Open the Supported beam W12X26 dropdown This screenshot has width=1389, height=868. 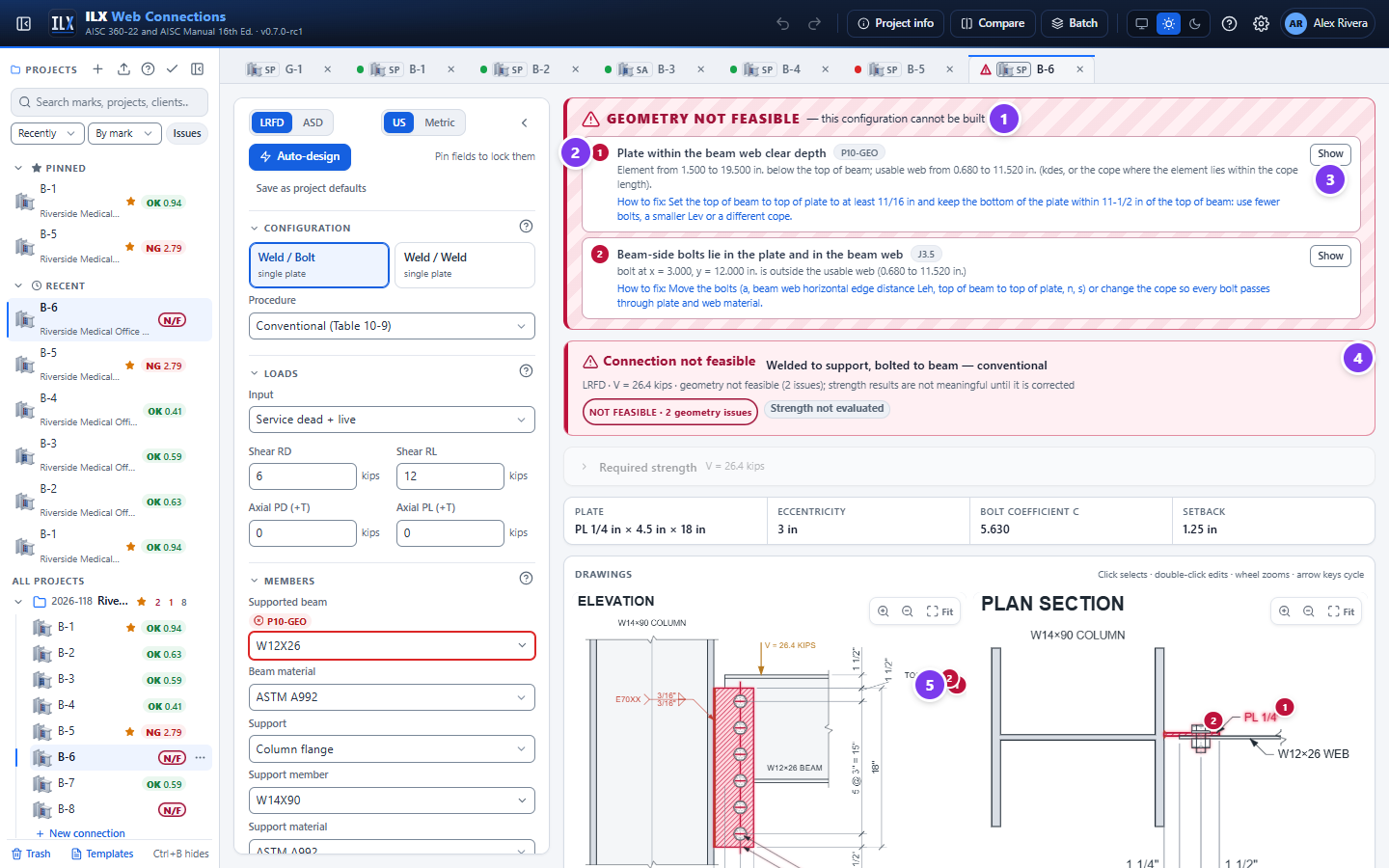392,646
